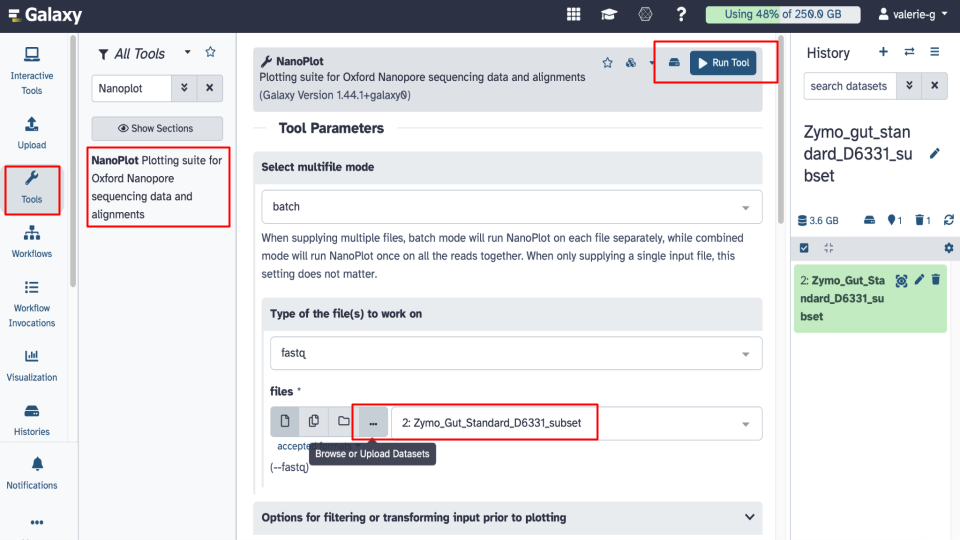Click the search datasets field

[849, 86]
